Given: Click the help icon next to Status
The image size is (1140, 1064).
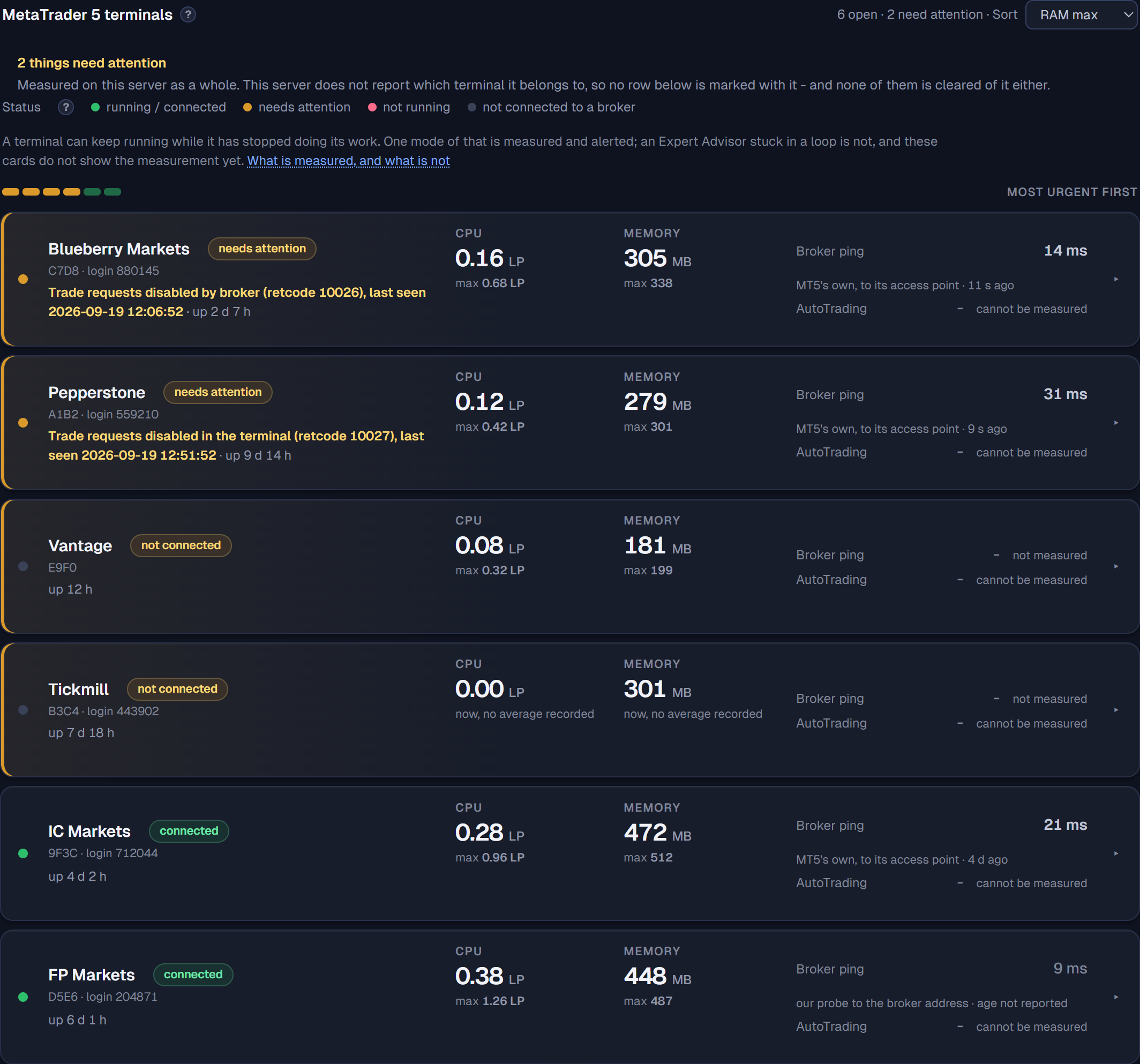Looking at the screenshot, I should (66, 107).
